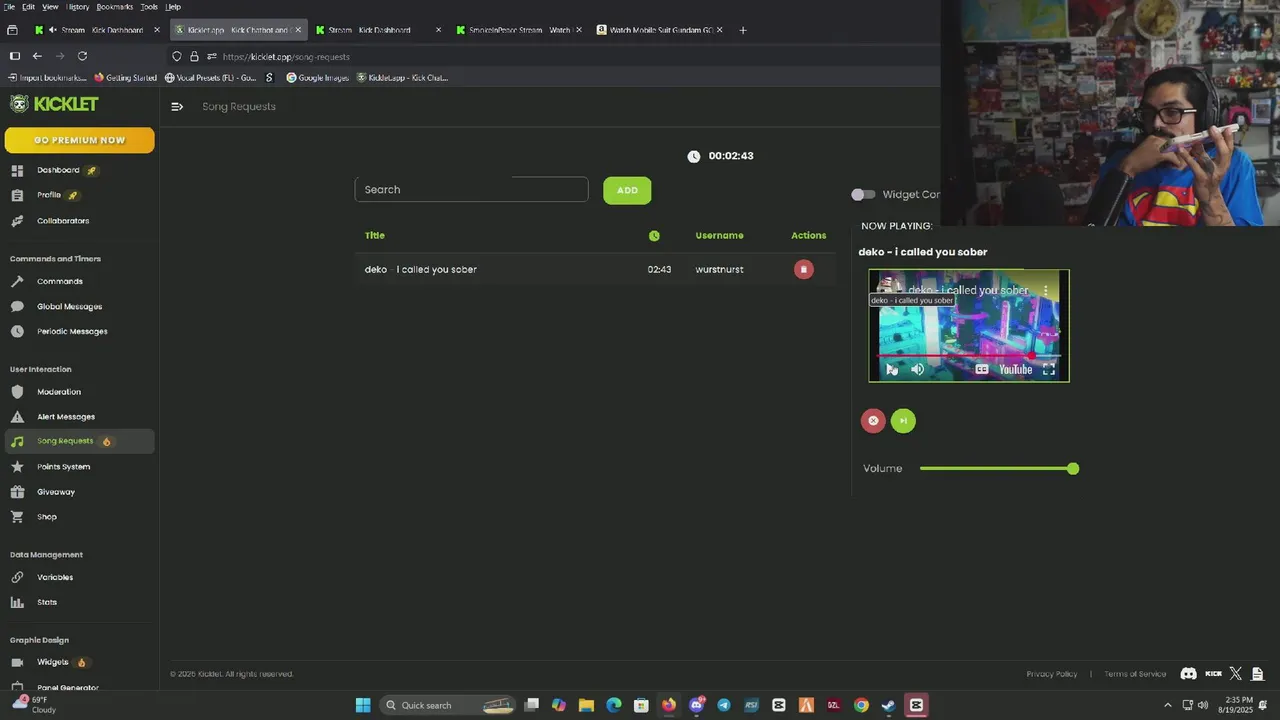Remove the deko song from the queue
This screenshot has width=1280, height=720.
click(x=803, y=269)
